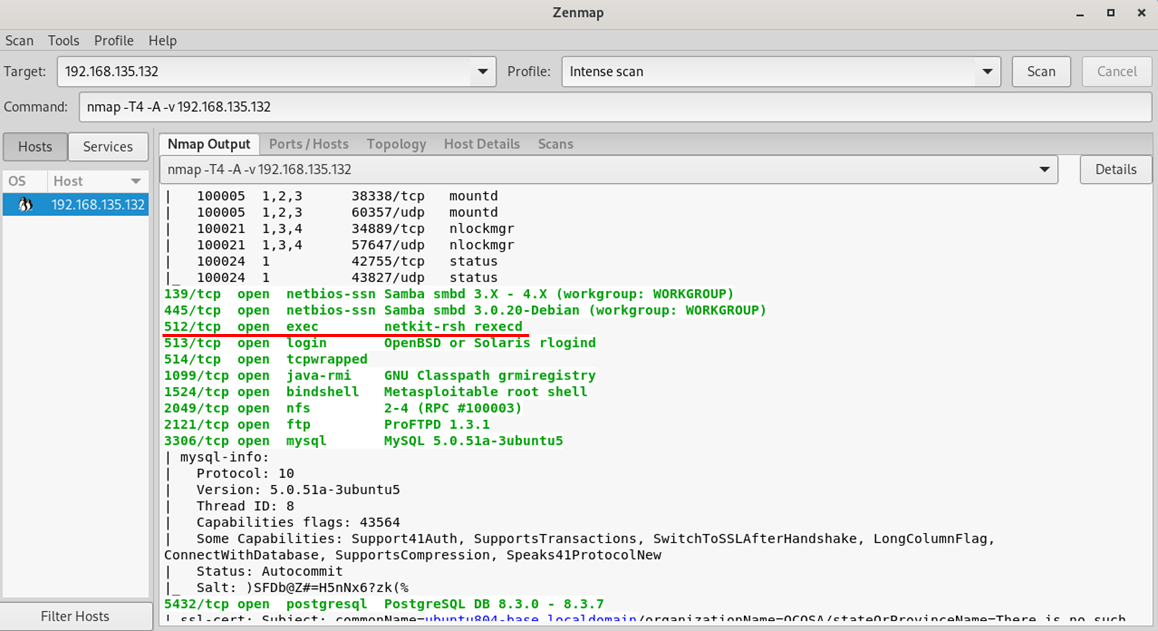Select host 192.168.135.132 in the host list
The image size is (1158, 631).
pos(75,205)
